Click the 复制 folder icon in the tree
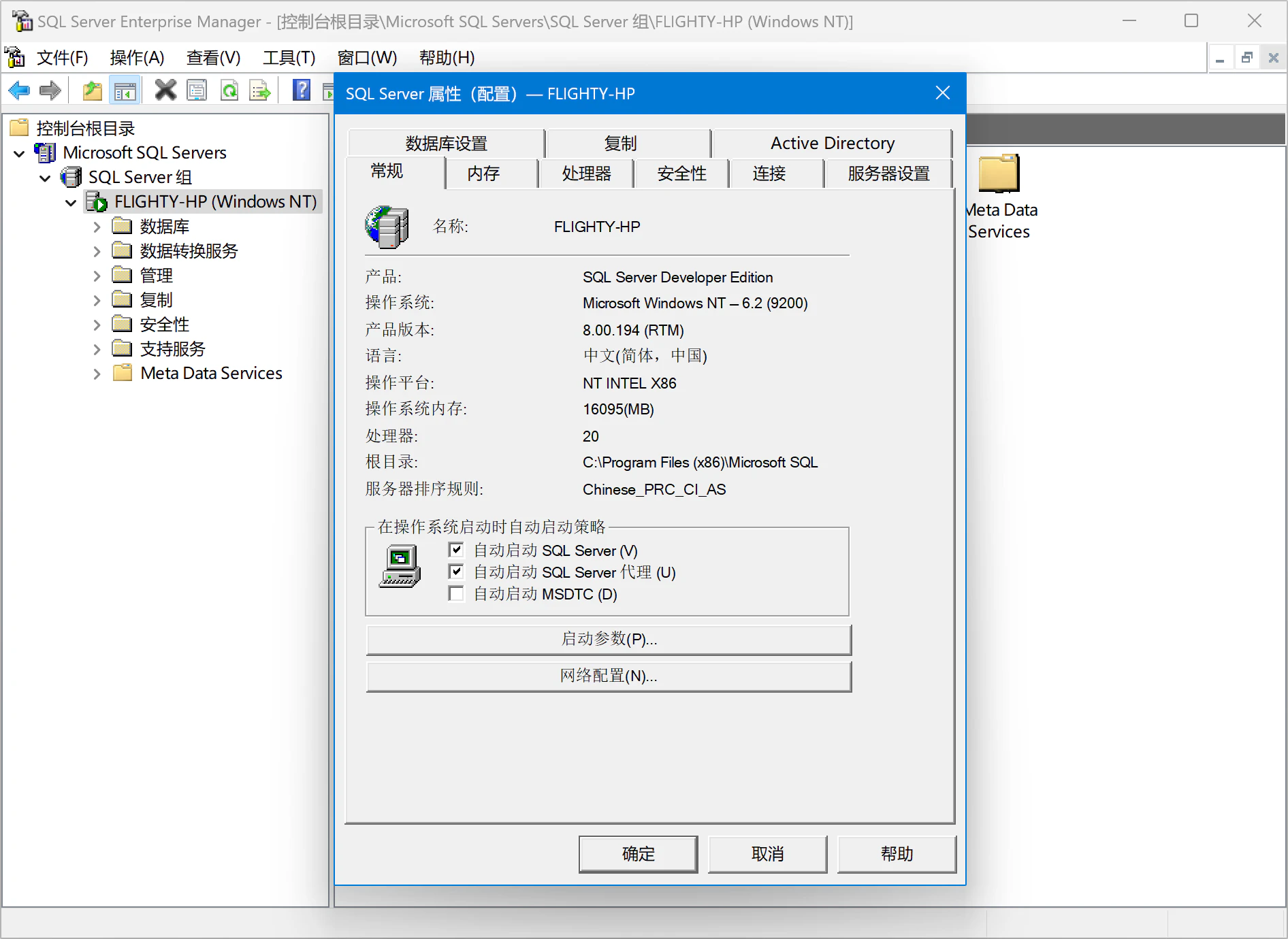 point(122,299)
